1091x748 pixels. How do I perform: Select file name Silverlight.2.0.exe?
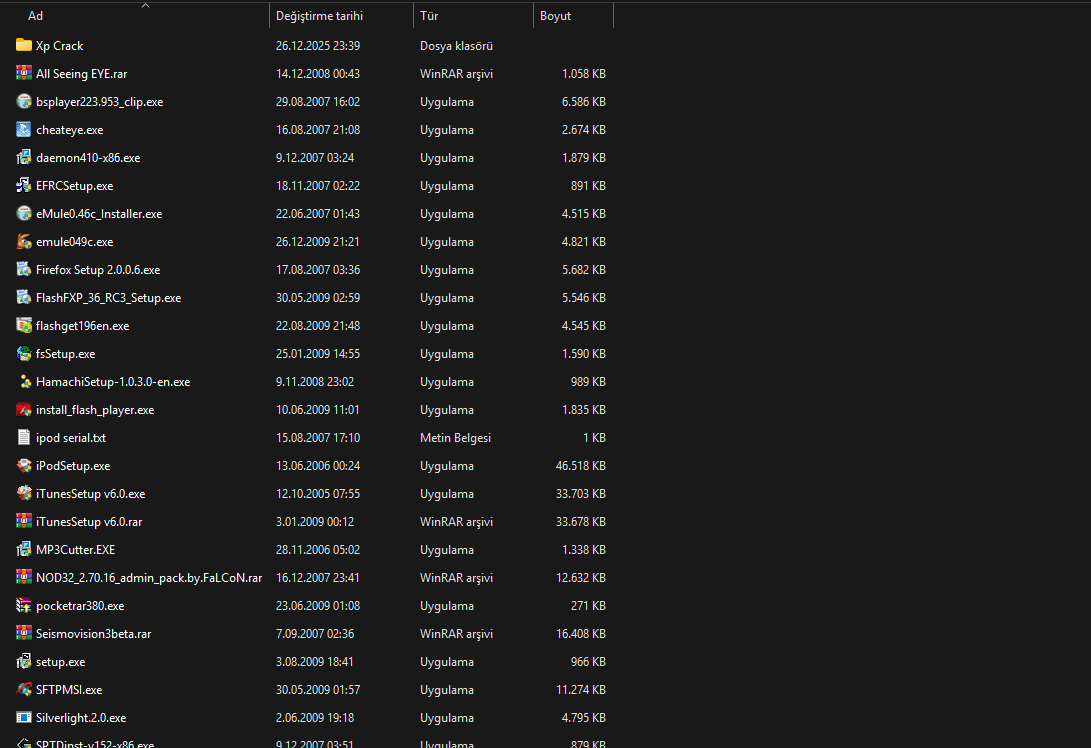pyautogui.click(x=81, y=717)
